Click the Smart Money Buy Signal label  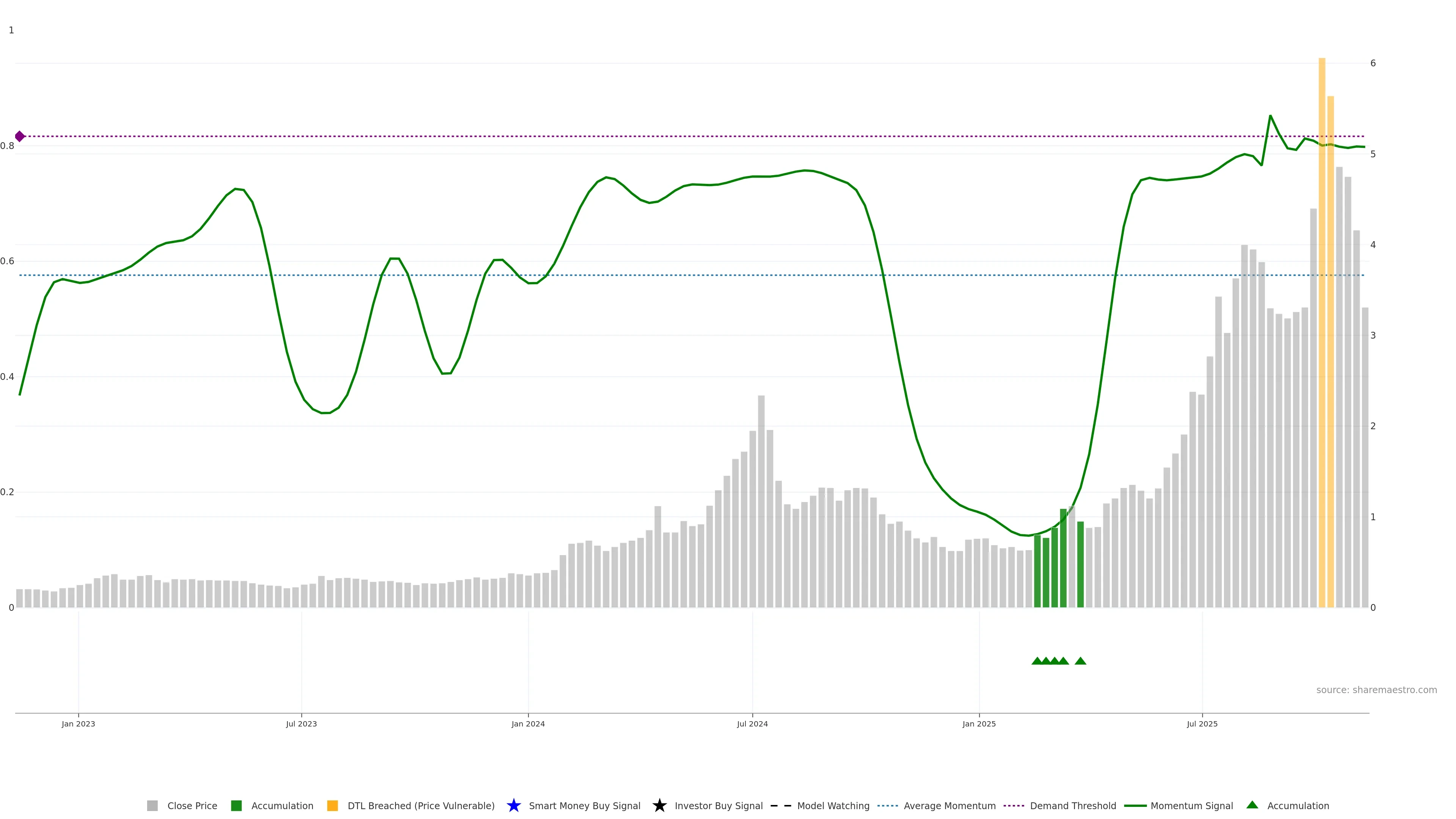[584, 805]
